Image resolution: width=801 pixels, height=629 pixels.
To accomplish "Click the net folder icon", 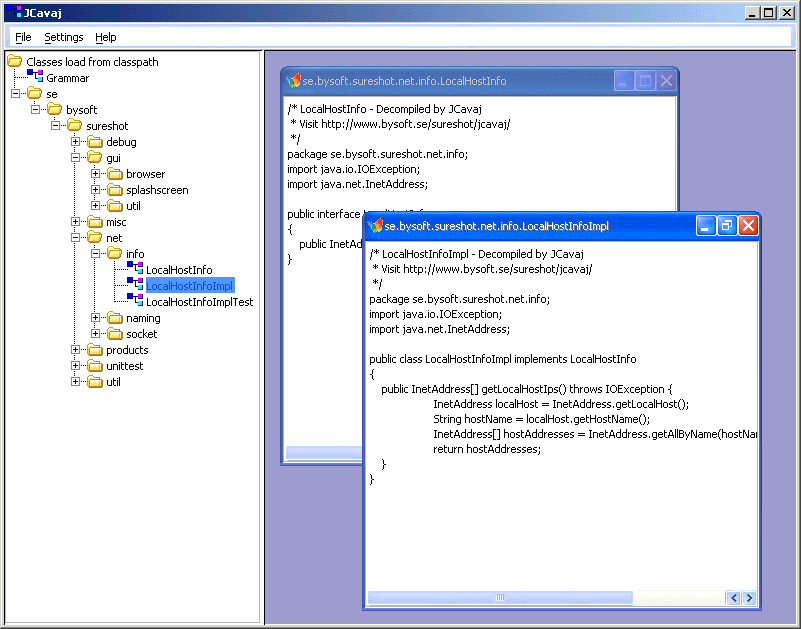I will tap(95, 238).
